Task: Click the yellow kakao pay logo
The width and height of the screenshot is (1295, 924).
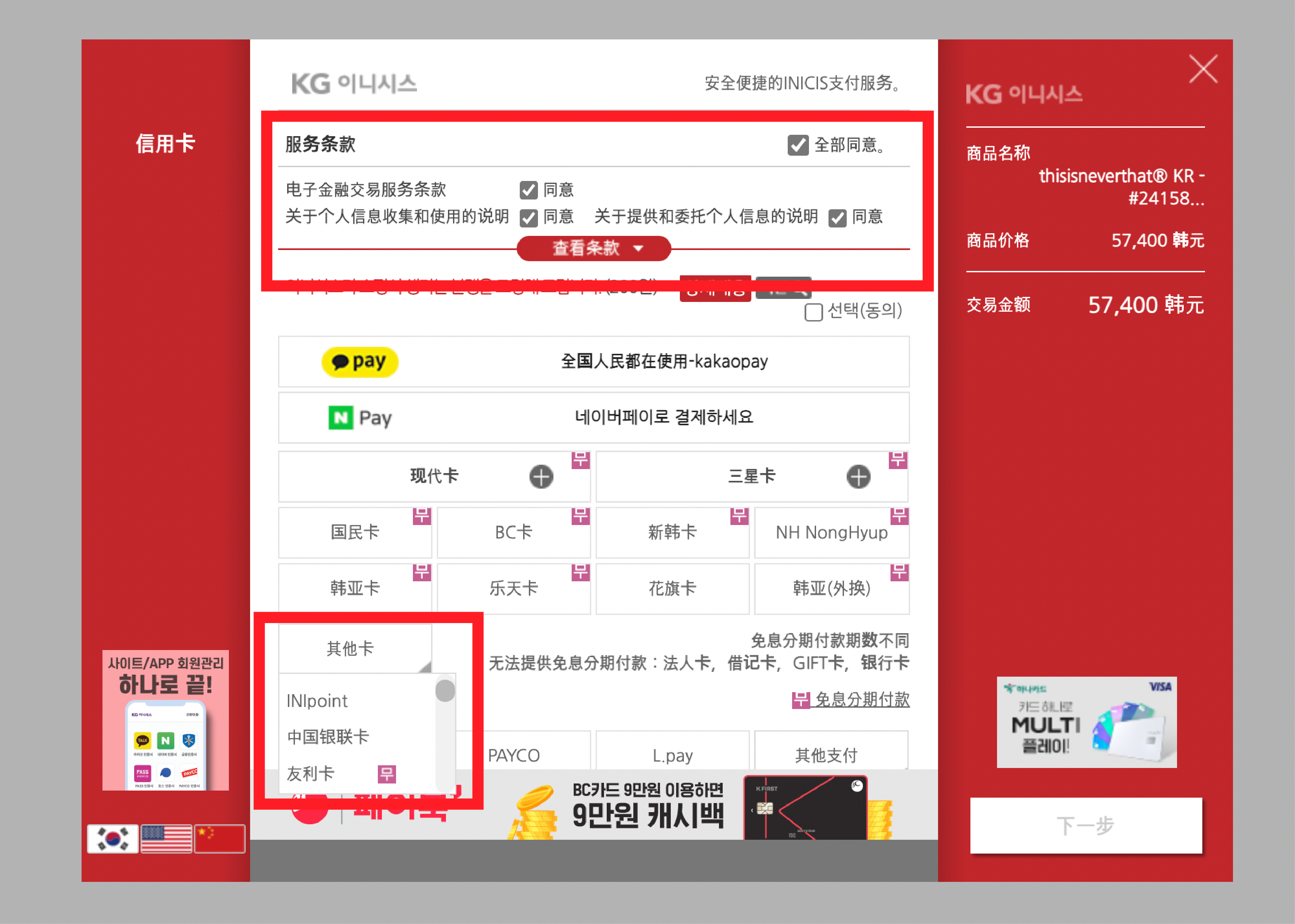Action: pos(360,362)
